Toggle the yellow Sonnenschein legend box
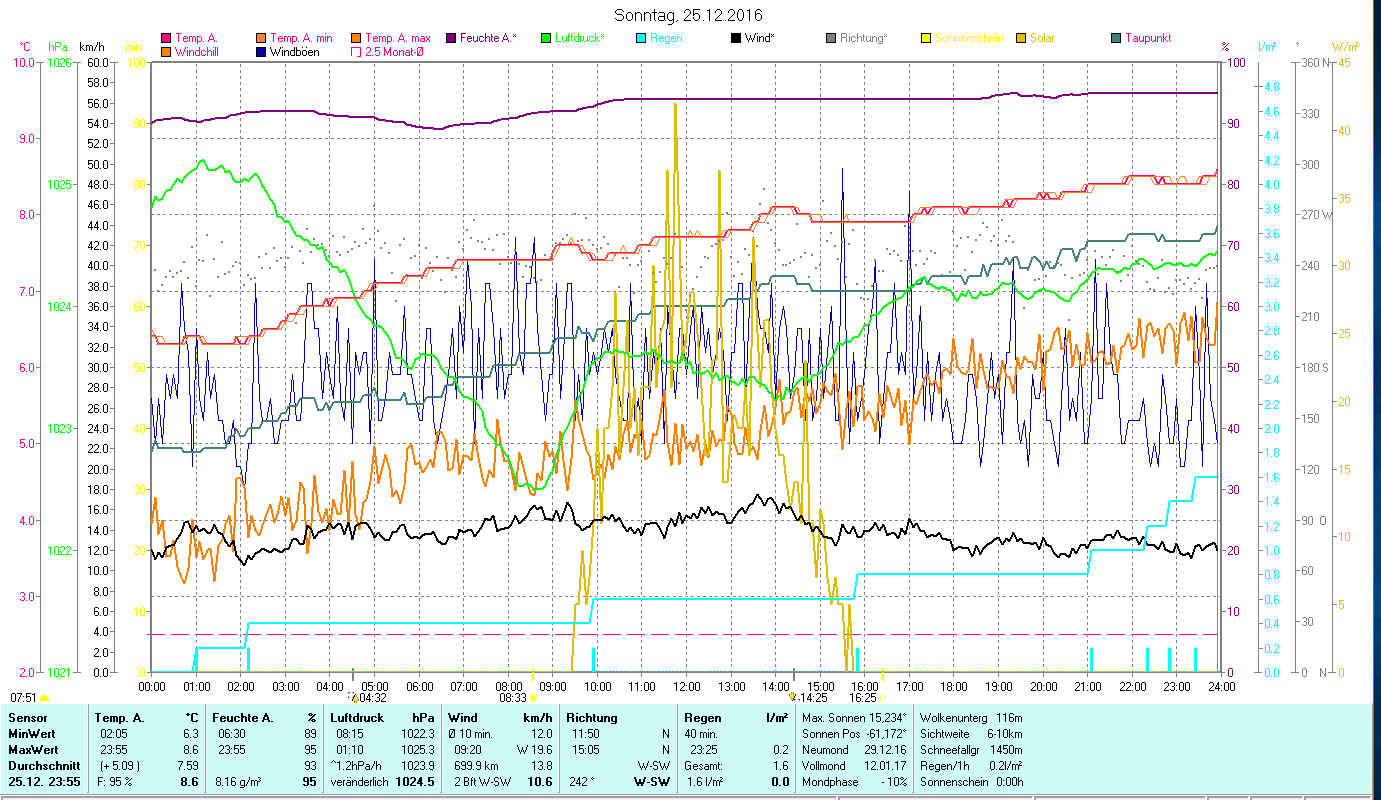The height and width of the screenshot is (800, 1381). [925, 39]
